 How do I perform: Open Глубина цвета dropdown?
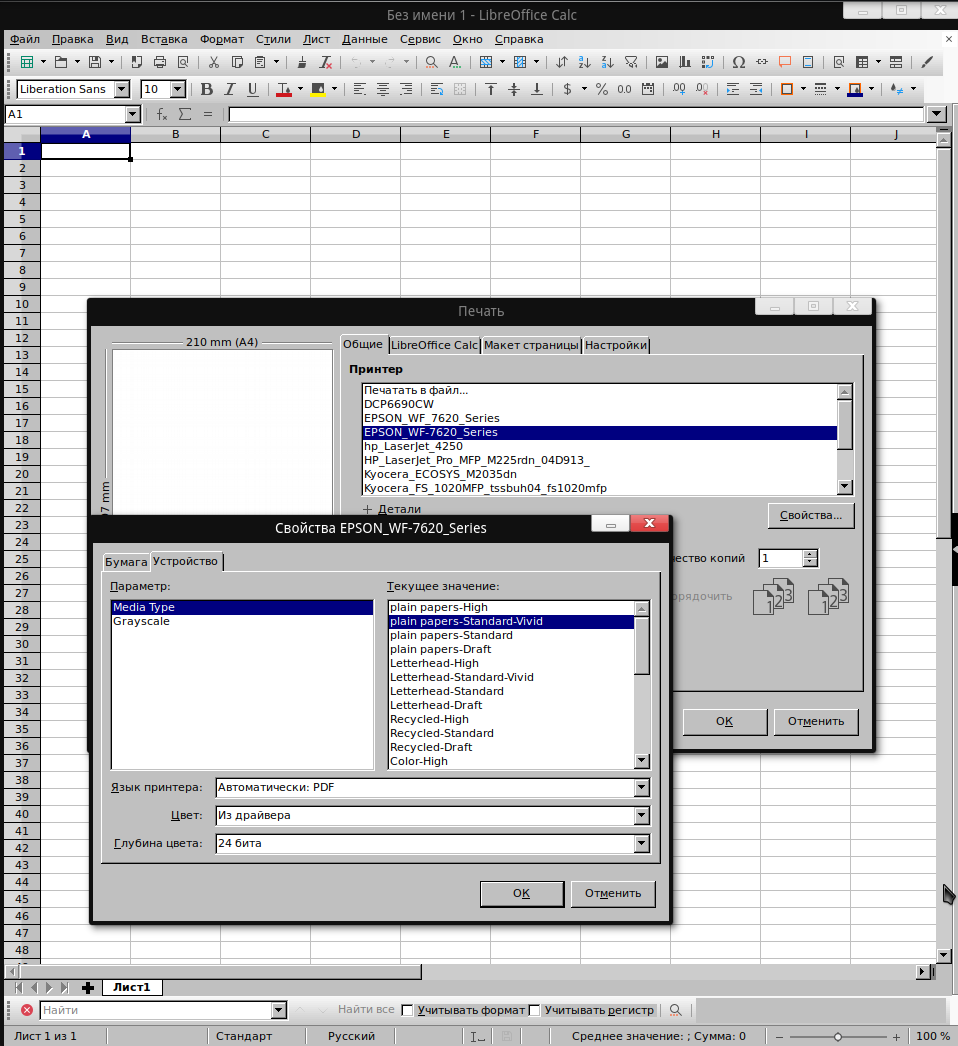click(x=641, y=843)
